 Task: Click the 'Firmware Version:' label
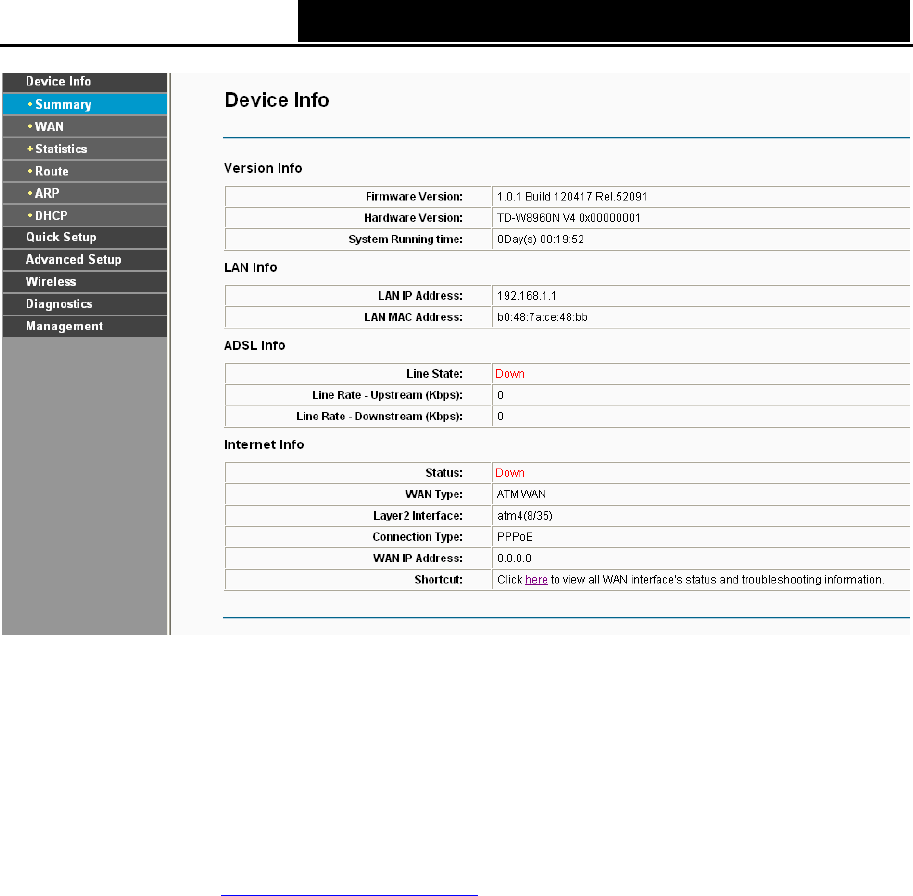click(414, 197)
